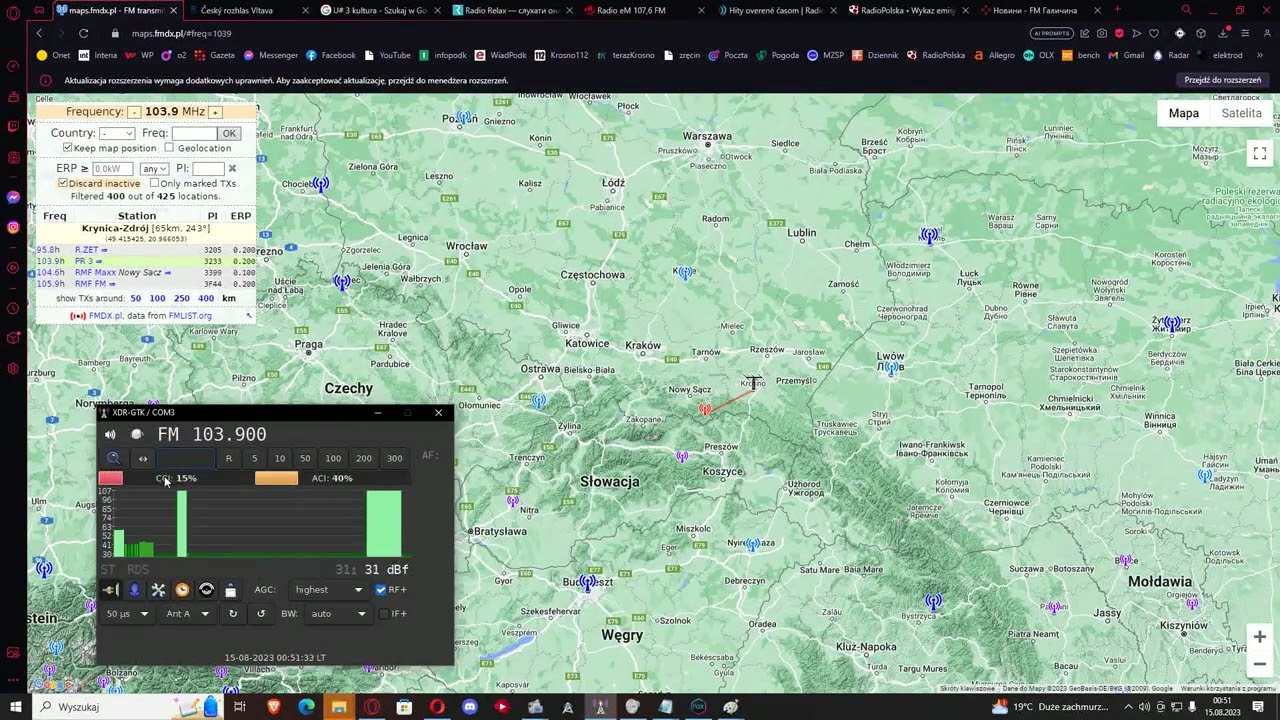Screen dimensions: 1280x720
Task: Rotate antenna clockwise in XDR-GTK
Action: click(233, 614)
